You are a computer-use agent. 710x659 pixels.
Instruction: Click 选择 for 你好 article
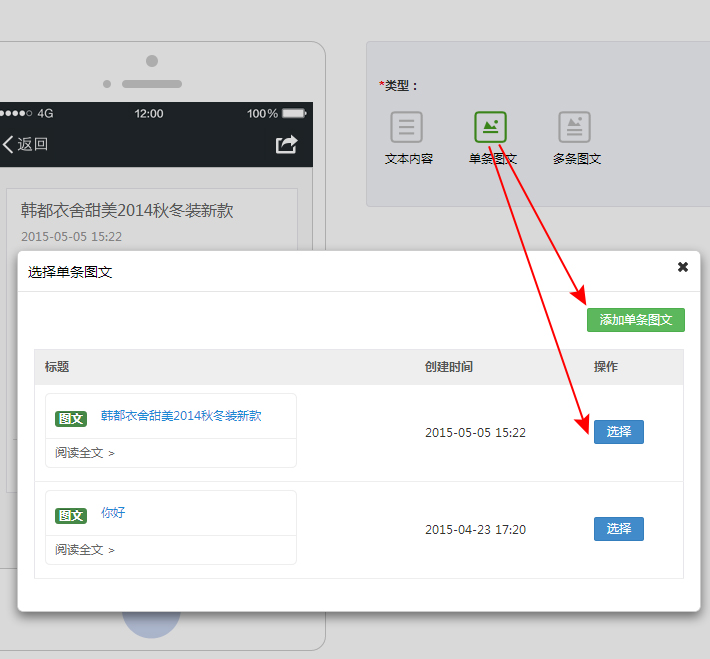(618, 529)
